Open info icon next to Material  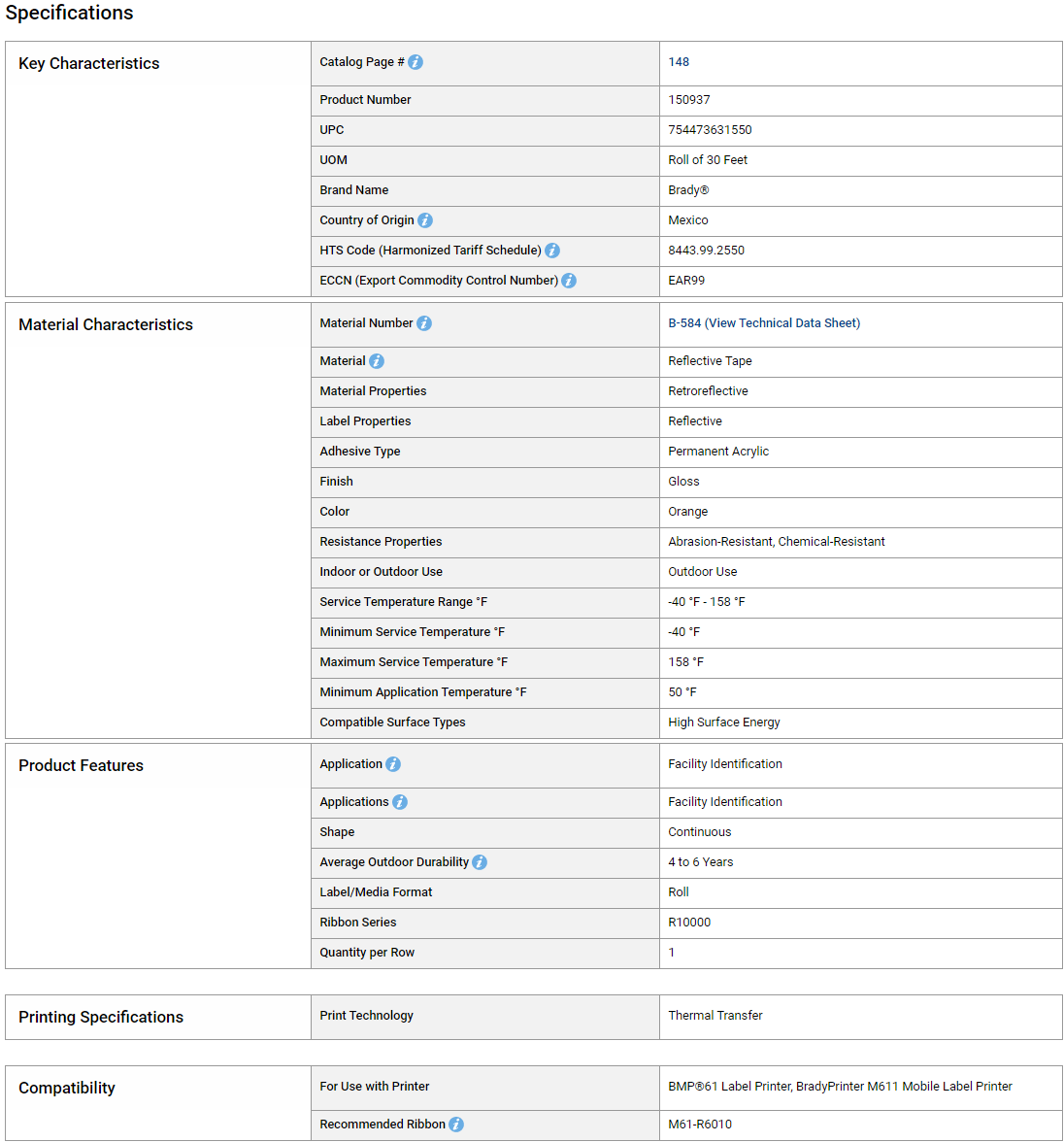(377, 361)
